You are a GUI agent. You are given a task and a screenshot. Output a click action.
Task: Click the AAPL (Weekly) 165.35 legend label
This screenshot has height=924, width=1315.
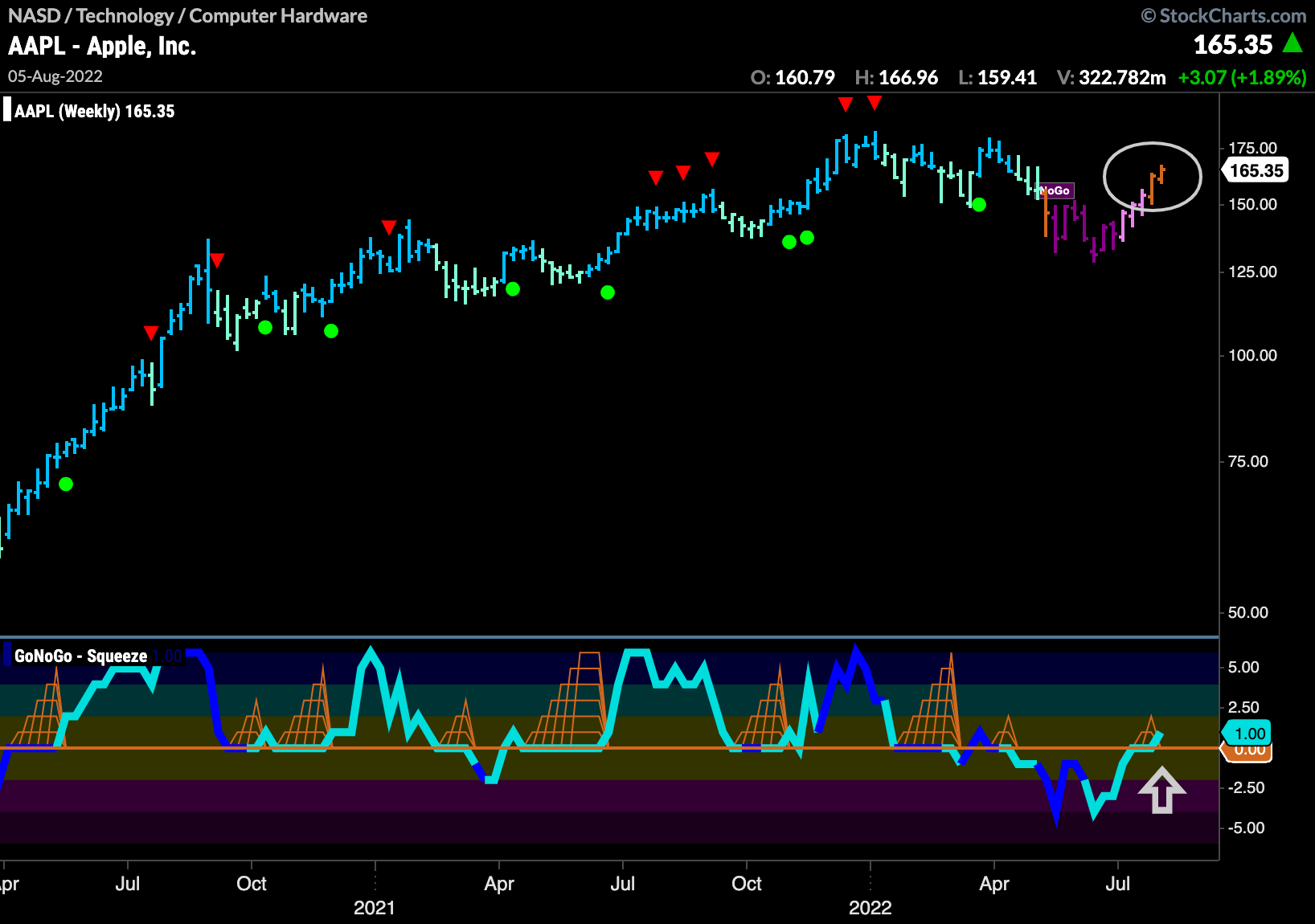pyautogui.click(x=94, y=111)
